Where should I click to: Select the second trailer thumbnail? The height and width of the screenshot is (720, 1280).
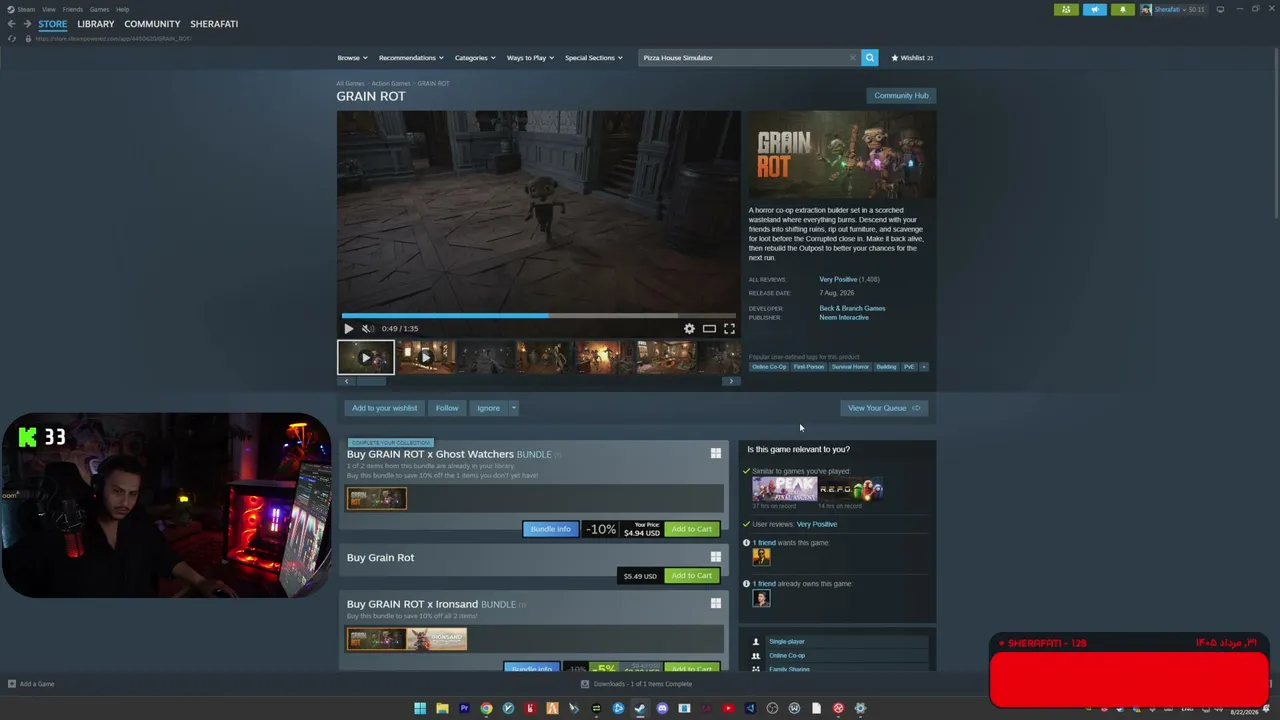coord(426,357)
